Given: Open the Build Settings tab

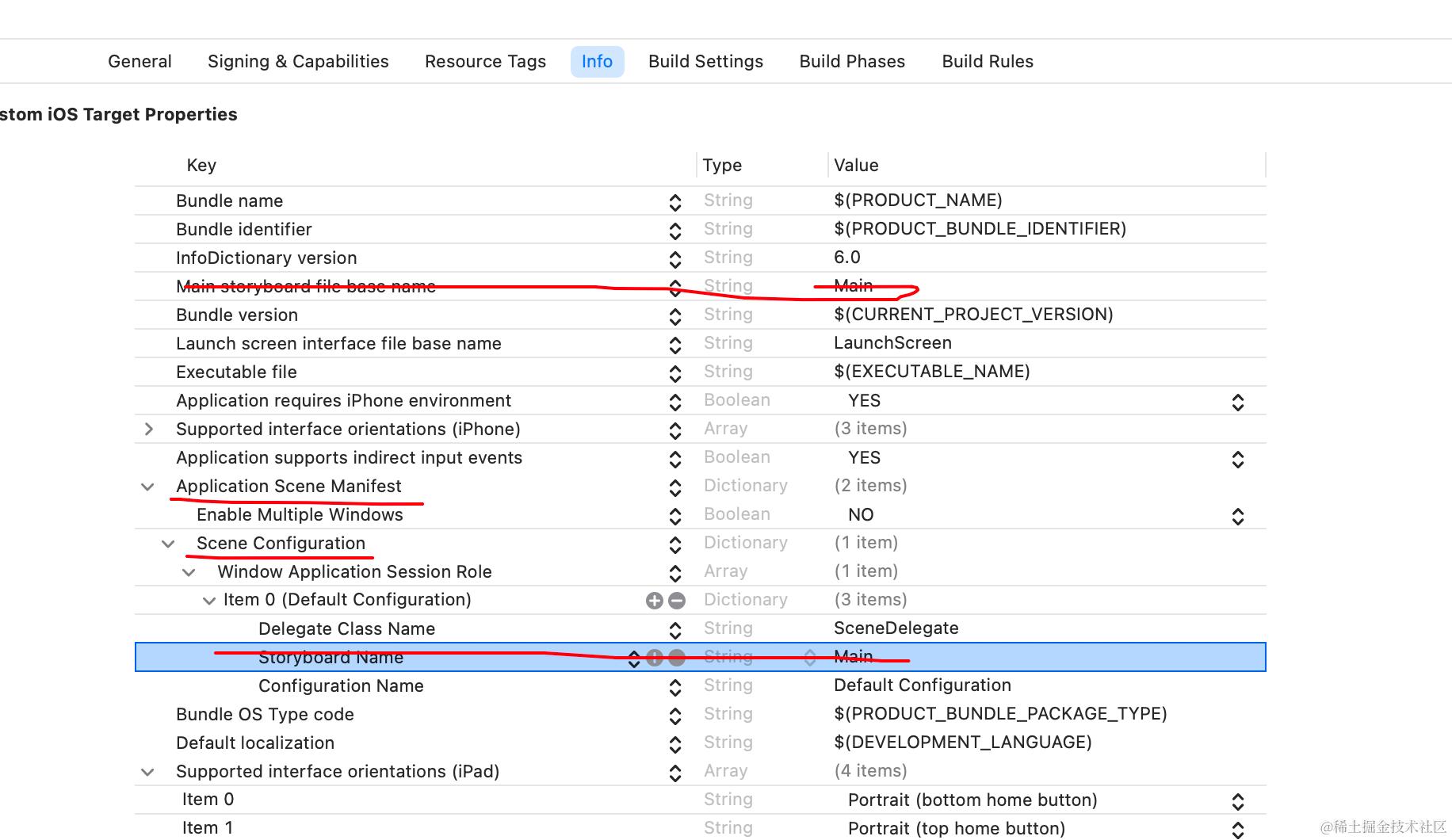Looking at the screenshot, I should click(705, 62).
